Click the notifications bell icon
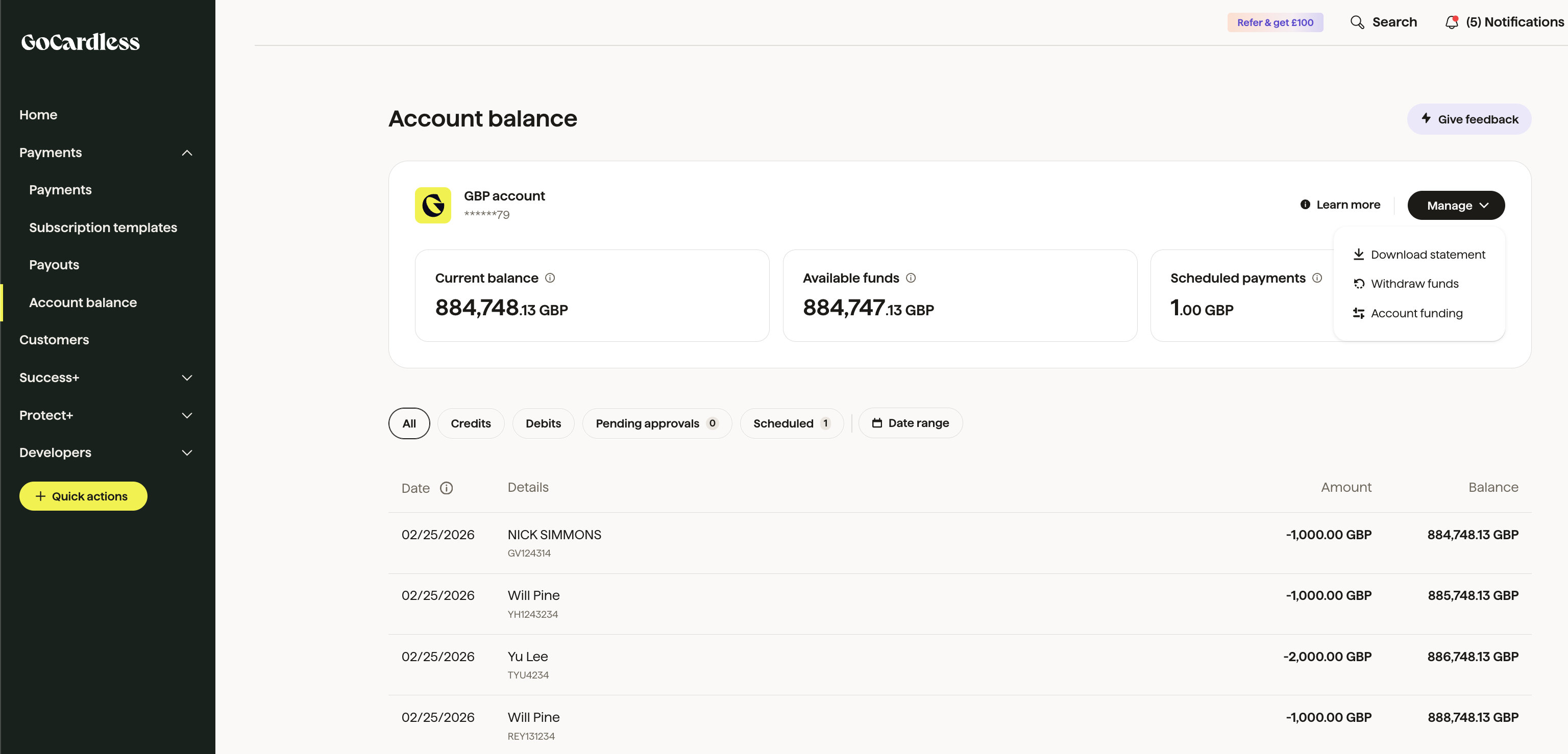This screenshot has height=754, width=1568. click(x=1451, y=22)
